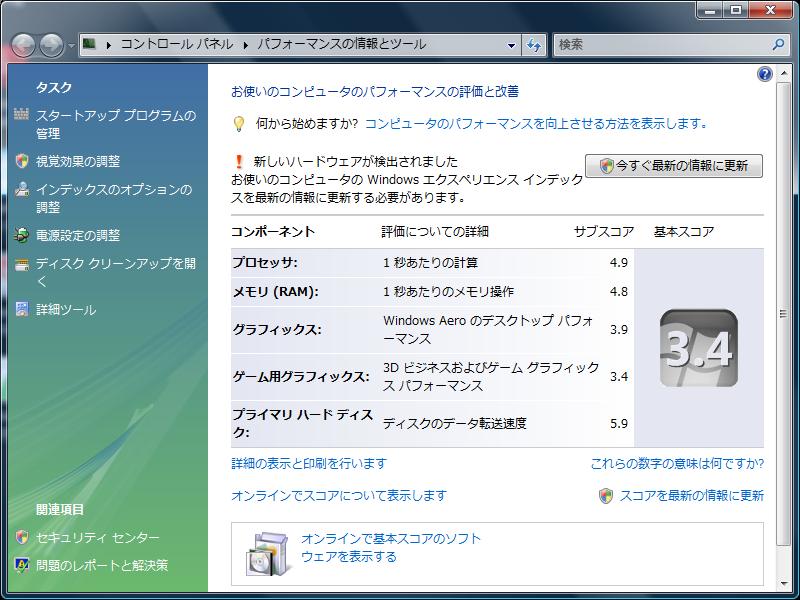The height and width of the screenshot is (600, 800).
Task: Open Help with the blue question mark icon
Action: [765, 75]
